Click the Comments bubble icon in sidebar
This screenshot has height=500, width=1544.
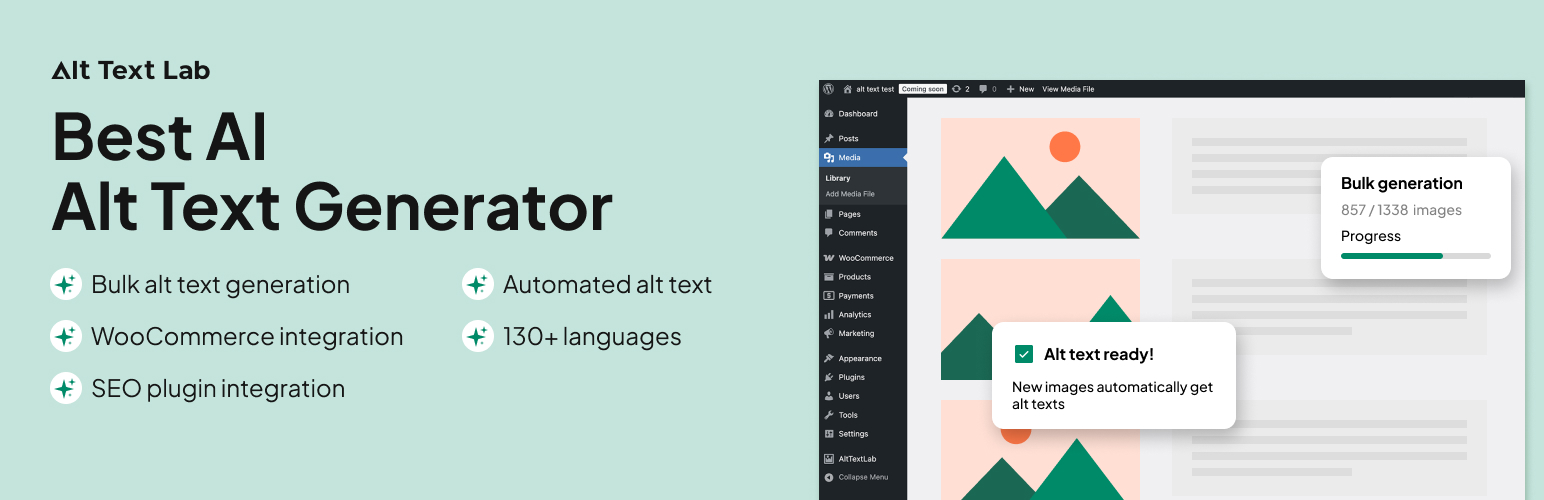point(829,233)
